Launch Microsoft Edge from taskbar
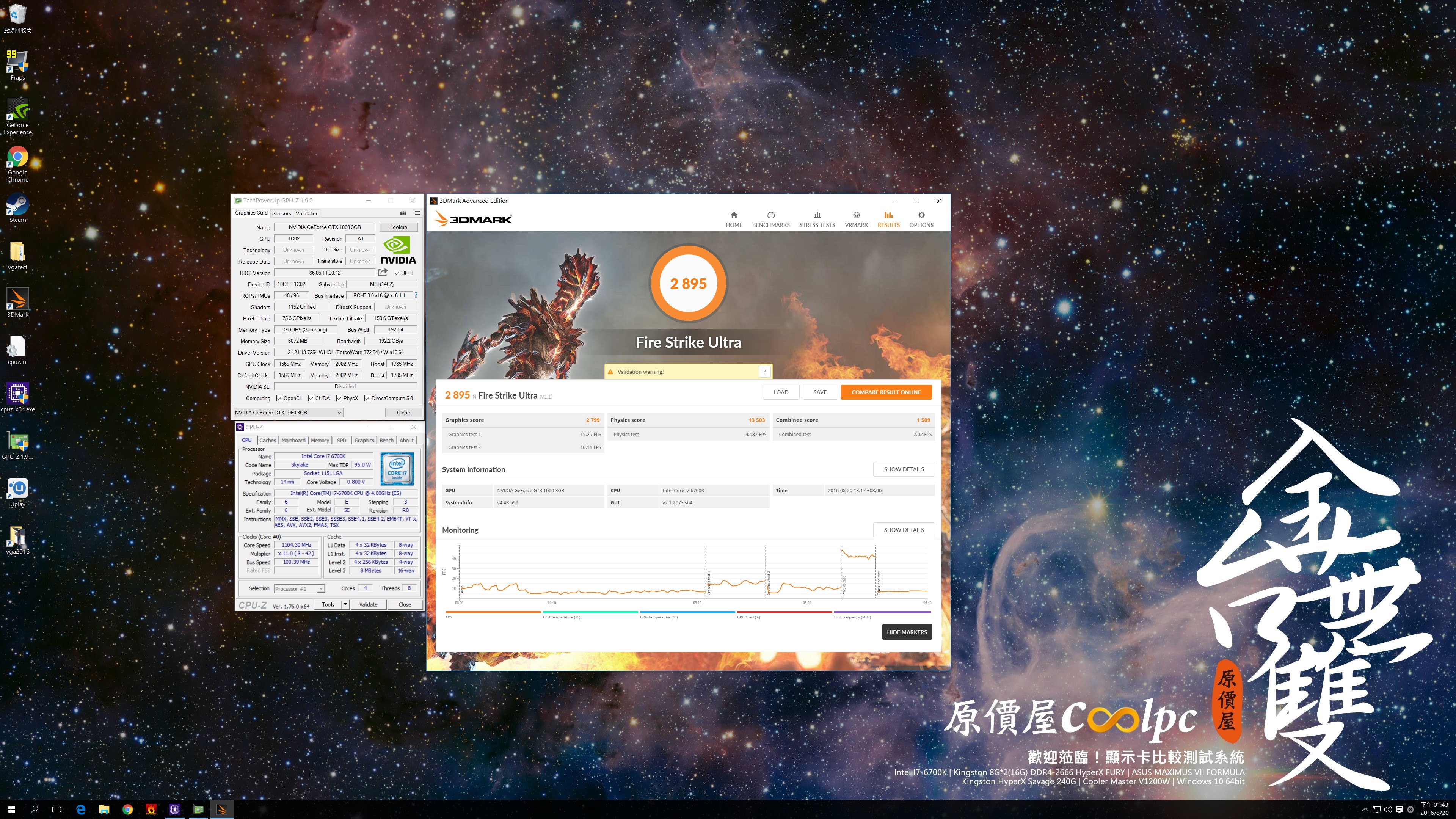The image size is (1456, 819). click(81, 810)
